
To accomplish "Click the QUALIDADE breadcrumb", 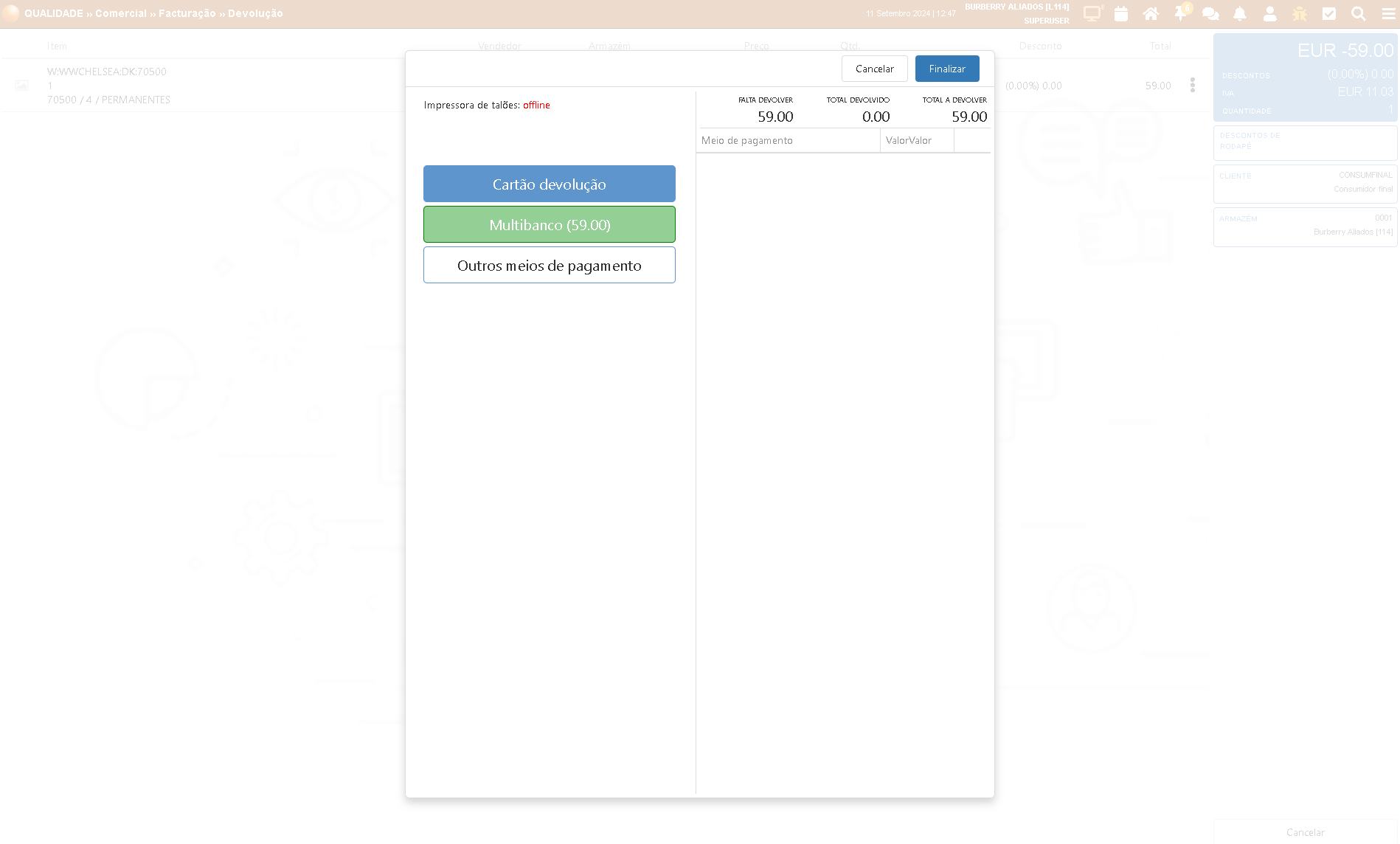I will [x=54, y=13].
